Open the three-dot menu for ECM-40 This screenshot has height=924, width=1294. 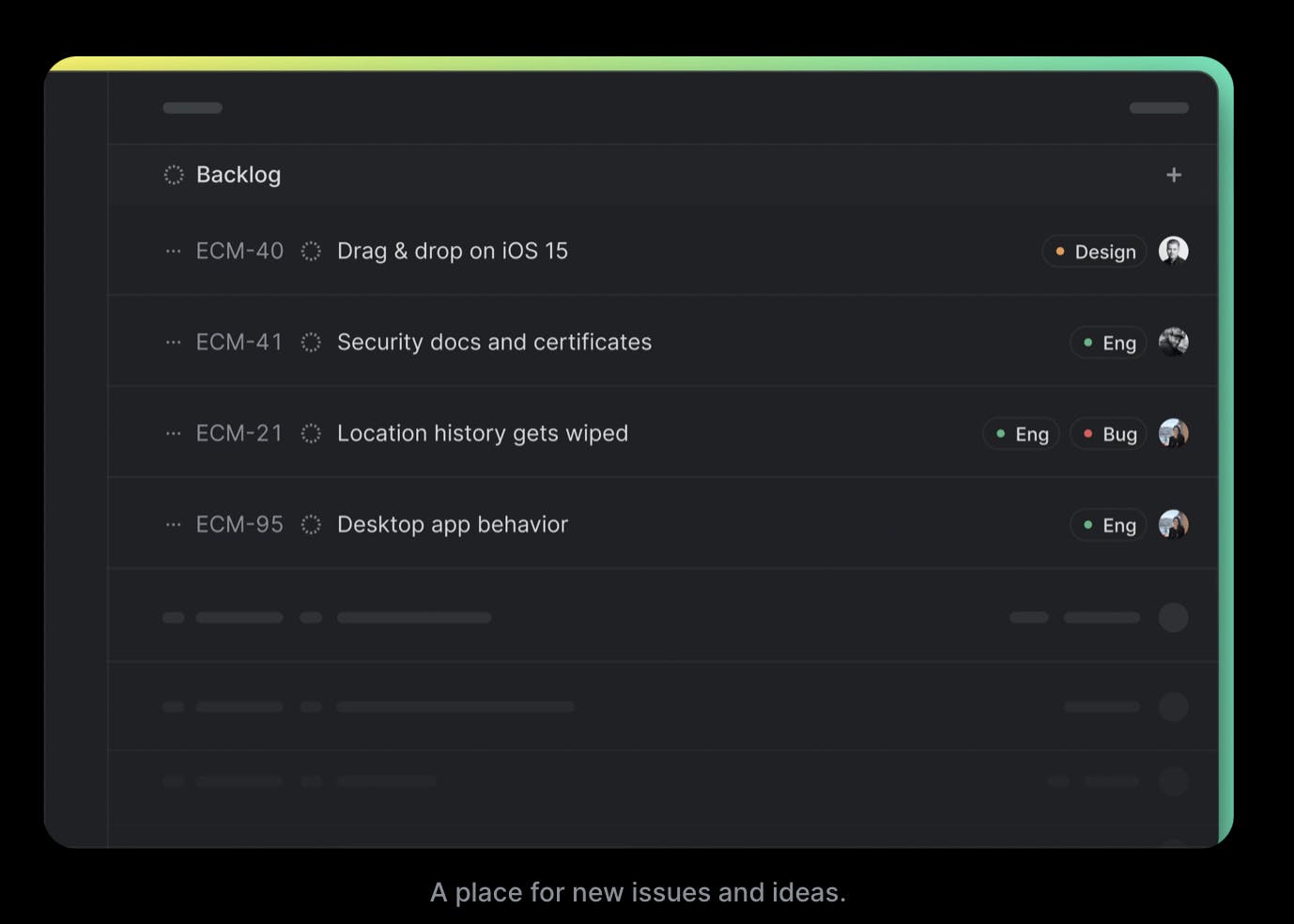pos(173,251)
